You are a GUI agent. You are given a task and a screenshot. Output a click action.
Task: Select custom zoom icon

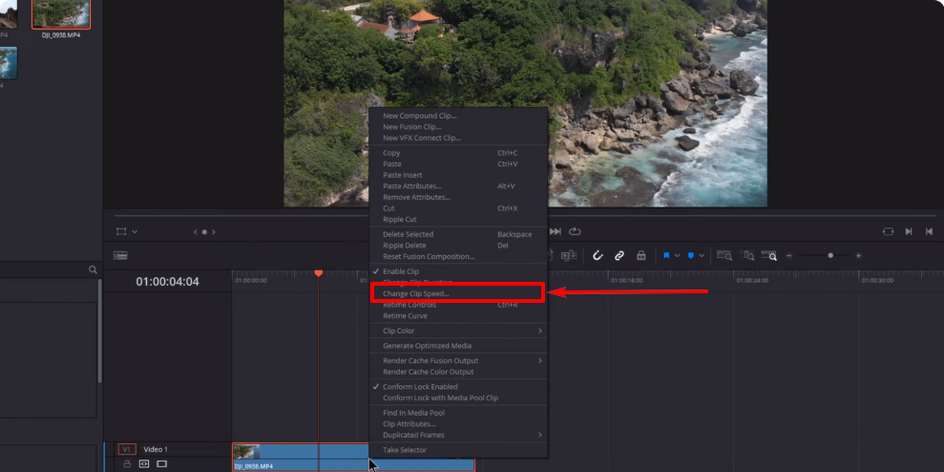(x=769, y=256)
